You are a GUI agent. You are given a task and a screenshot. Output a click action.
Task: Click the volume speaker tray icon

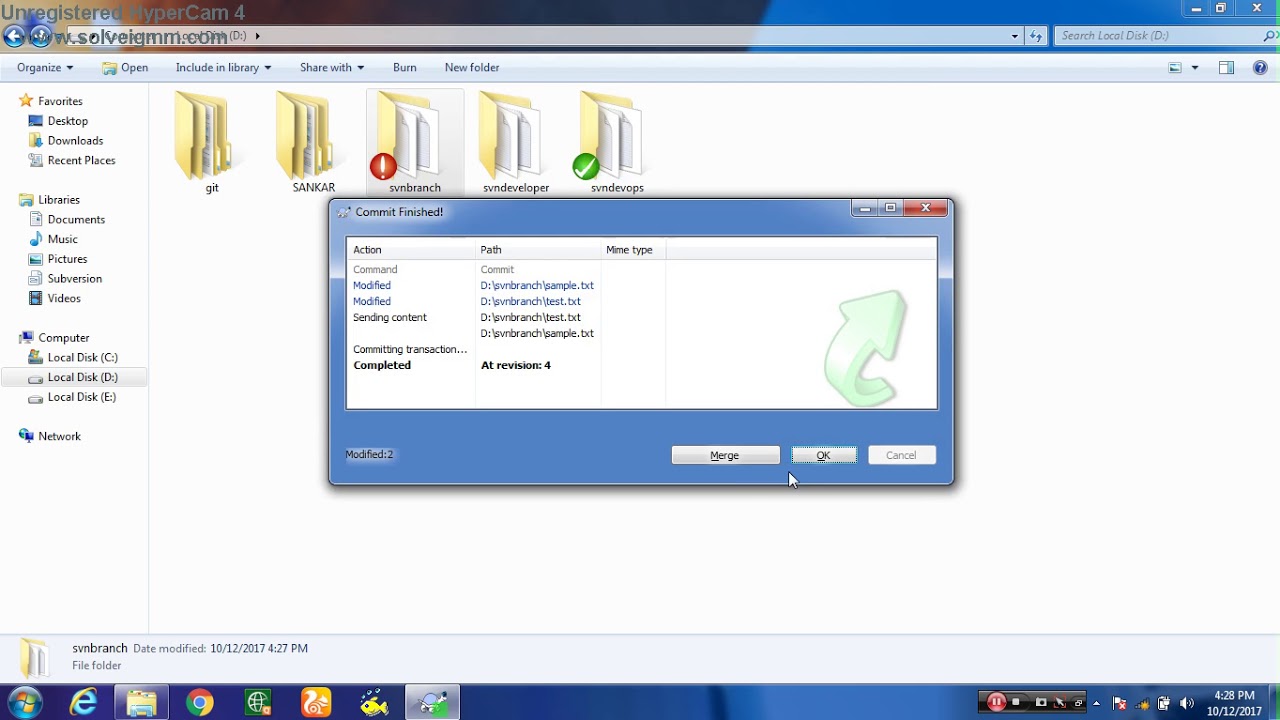pos(1187,703)
